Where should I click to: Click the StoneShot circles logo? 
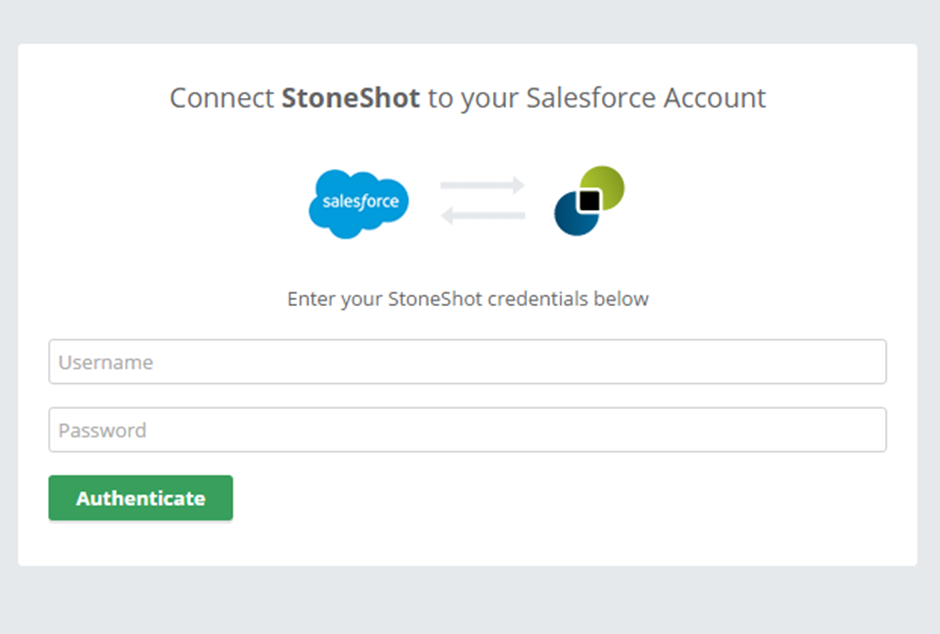(589, 201)
